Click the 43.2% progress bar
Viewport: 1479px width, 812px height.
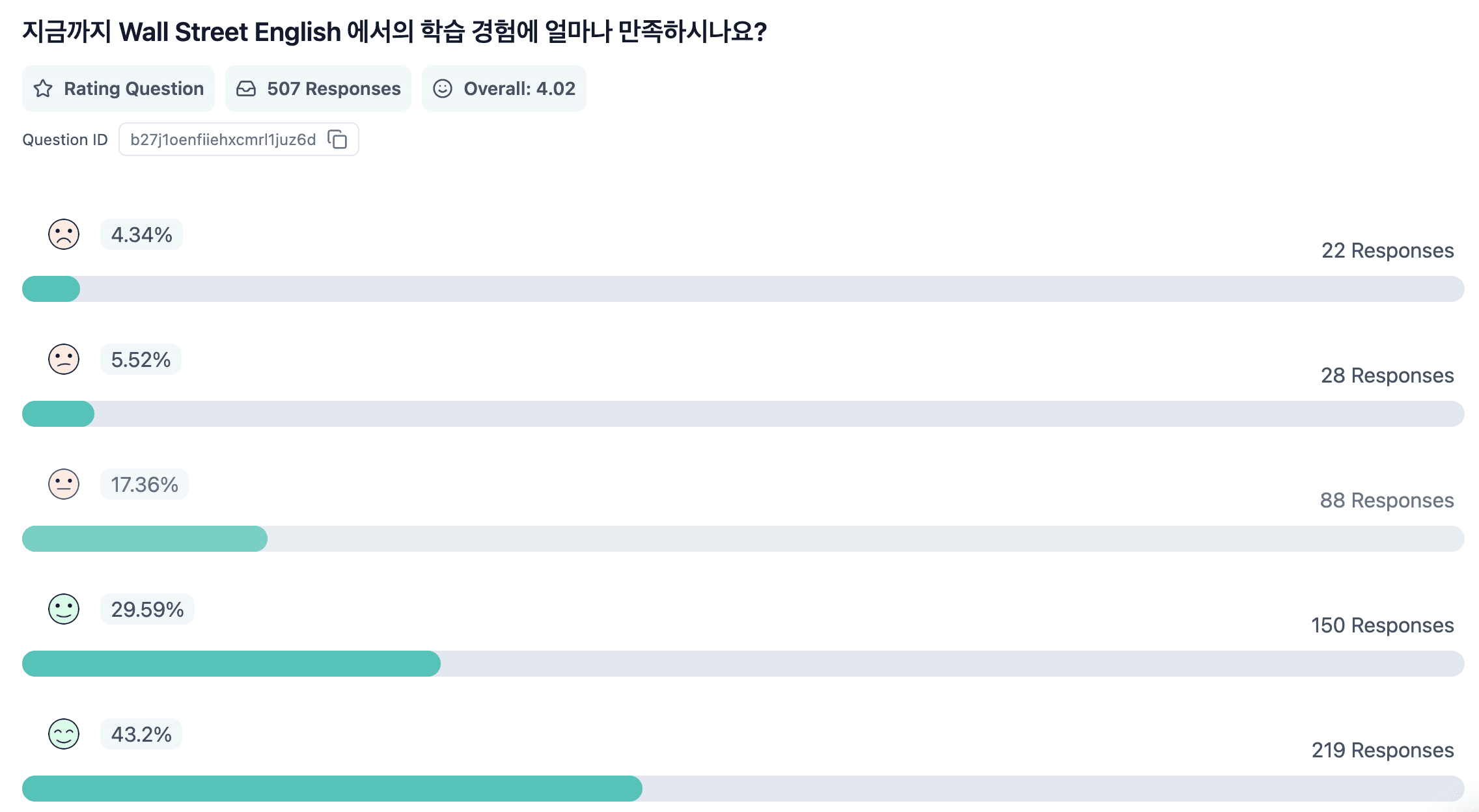tap(743, 789)
